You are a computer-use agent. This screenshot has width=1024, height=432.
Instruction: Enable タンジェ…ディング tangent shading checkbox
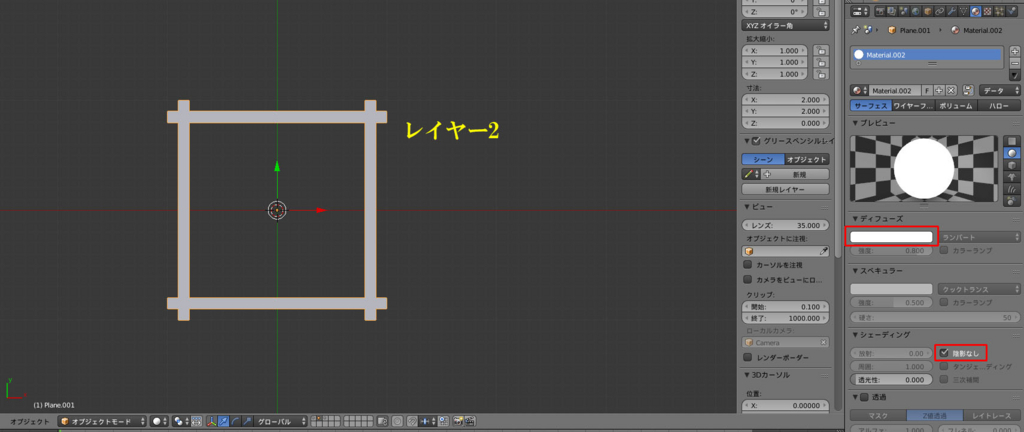coord(944,367)
